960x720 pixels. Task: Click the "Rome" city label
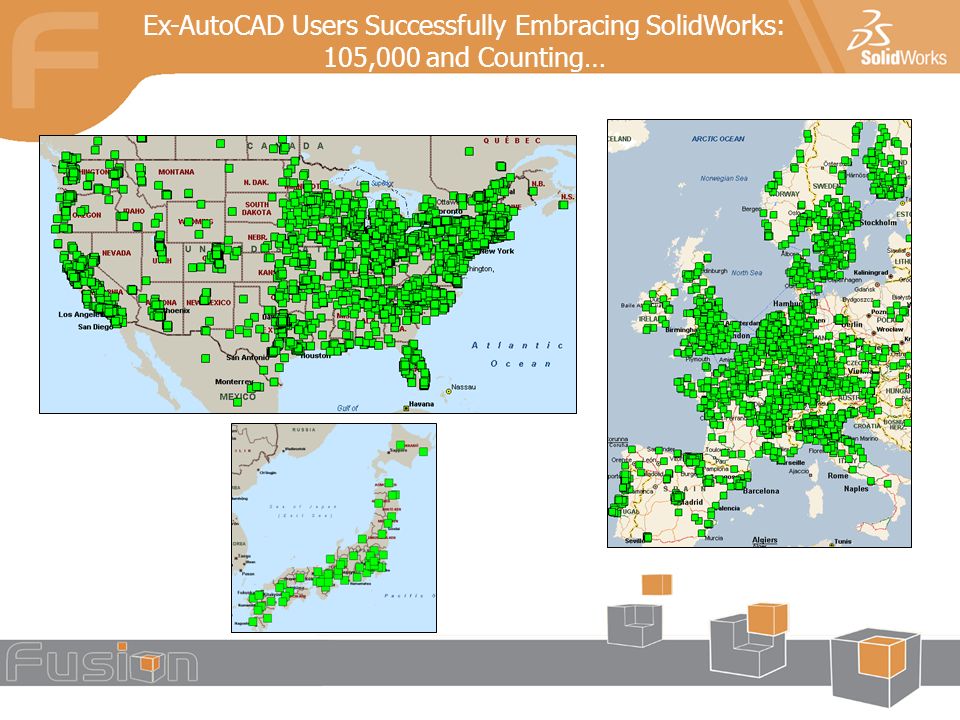[838, 476]
